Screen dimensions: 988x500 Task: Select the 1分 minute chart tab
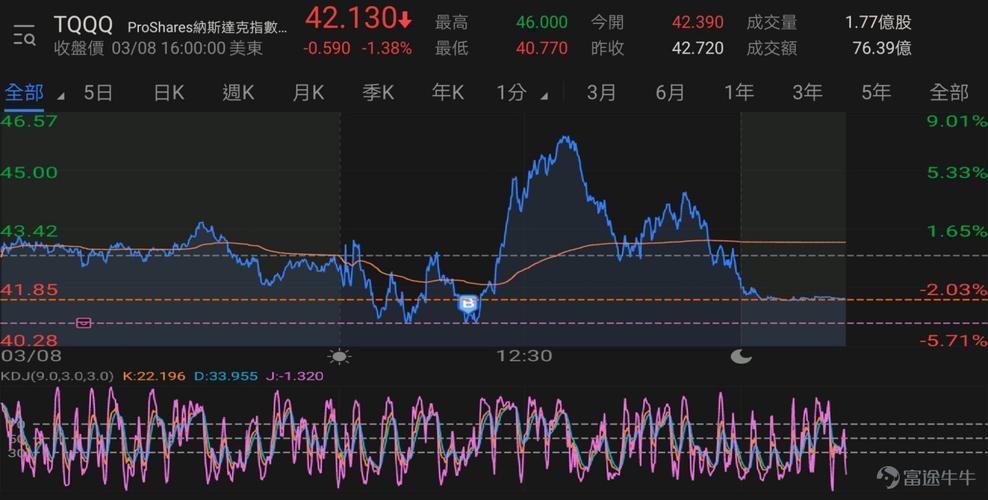click(511, 93)
